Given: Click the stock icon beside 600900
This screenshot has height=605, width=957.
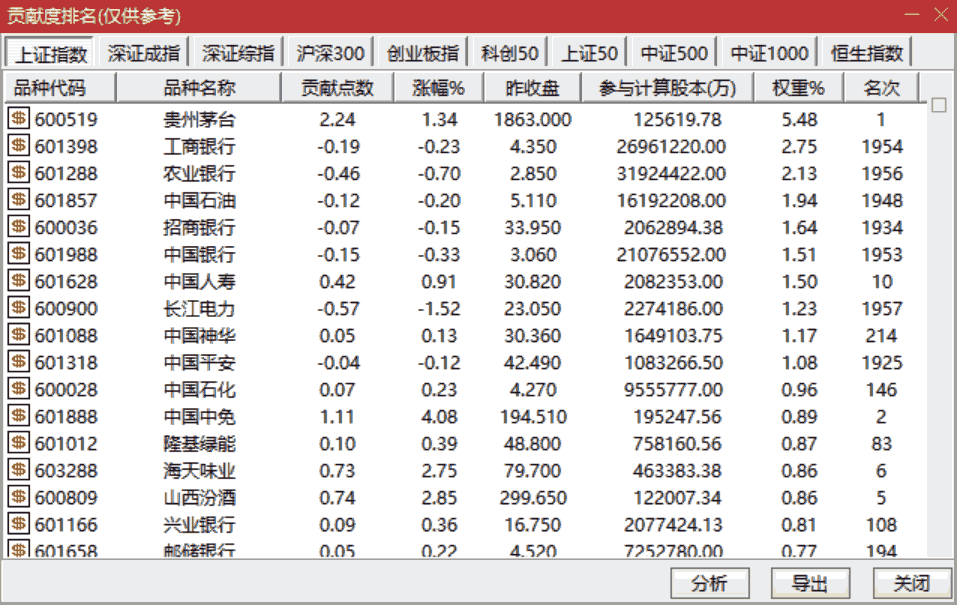Looking at the screenshot, I should click(18, 307).
